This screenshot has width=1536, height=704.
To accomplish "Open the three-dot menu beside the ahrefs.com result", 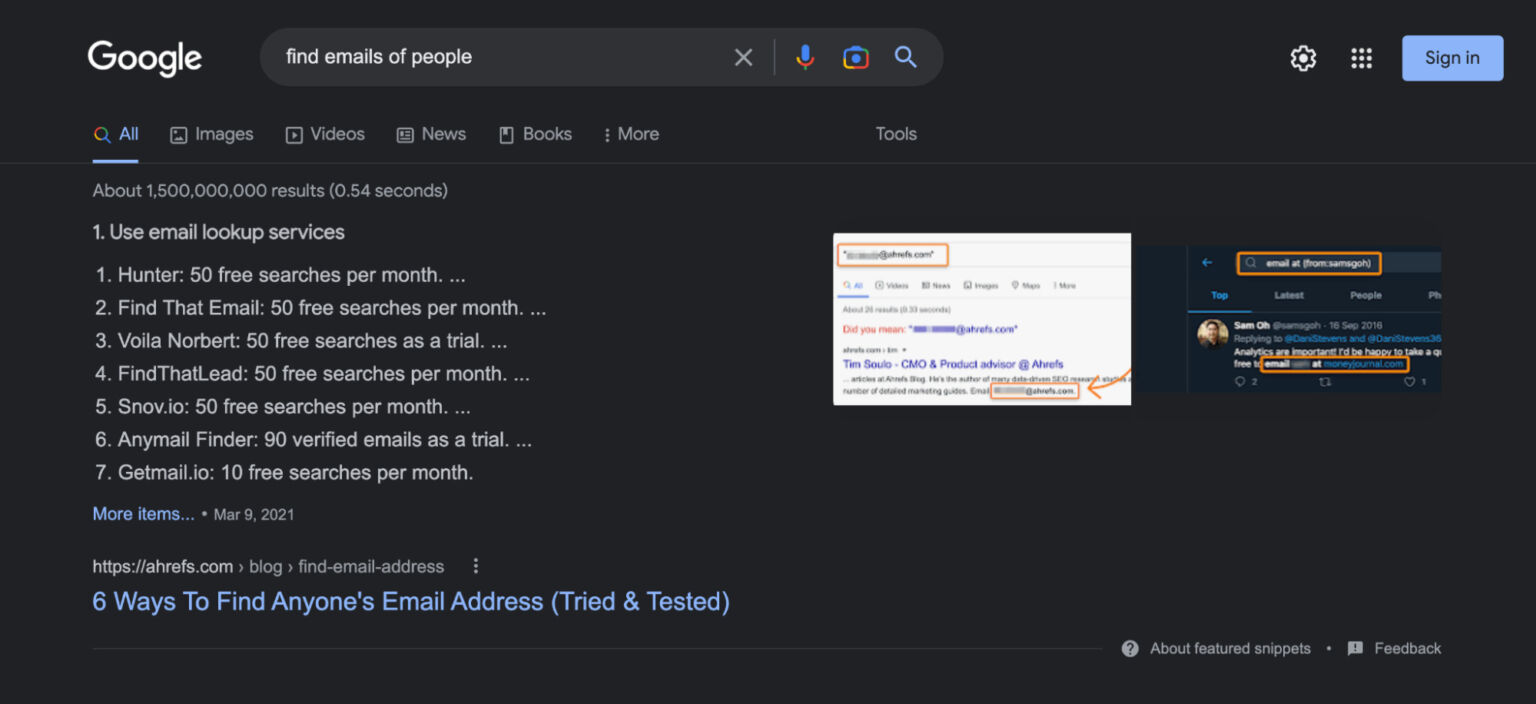I will click(x=475, y=566).
